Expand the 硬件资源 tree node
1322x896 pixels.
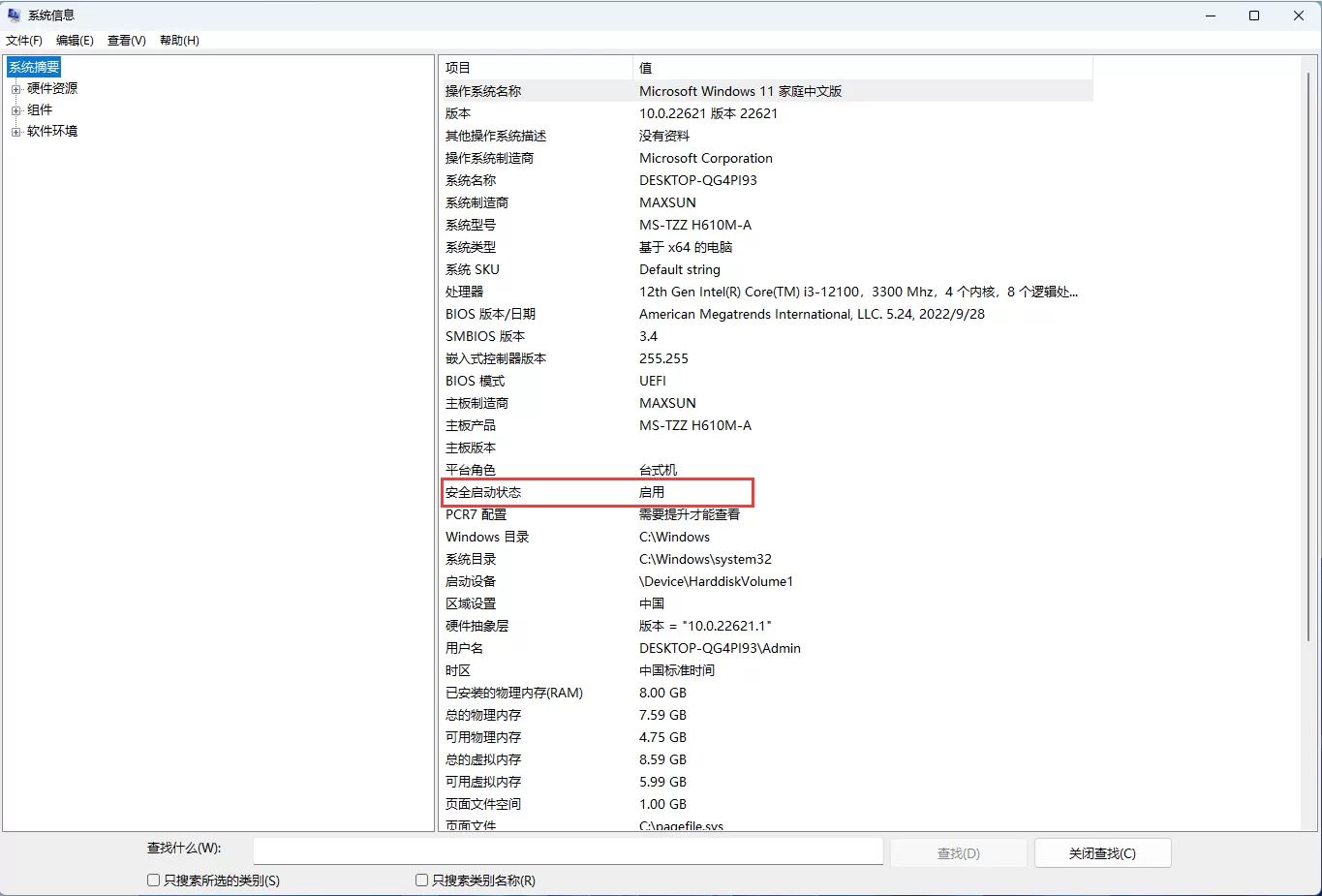pyautogui.click(x=17, y=87)
